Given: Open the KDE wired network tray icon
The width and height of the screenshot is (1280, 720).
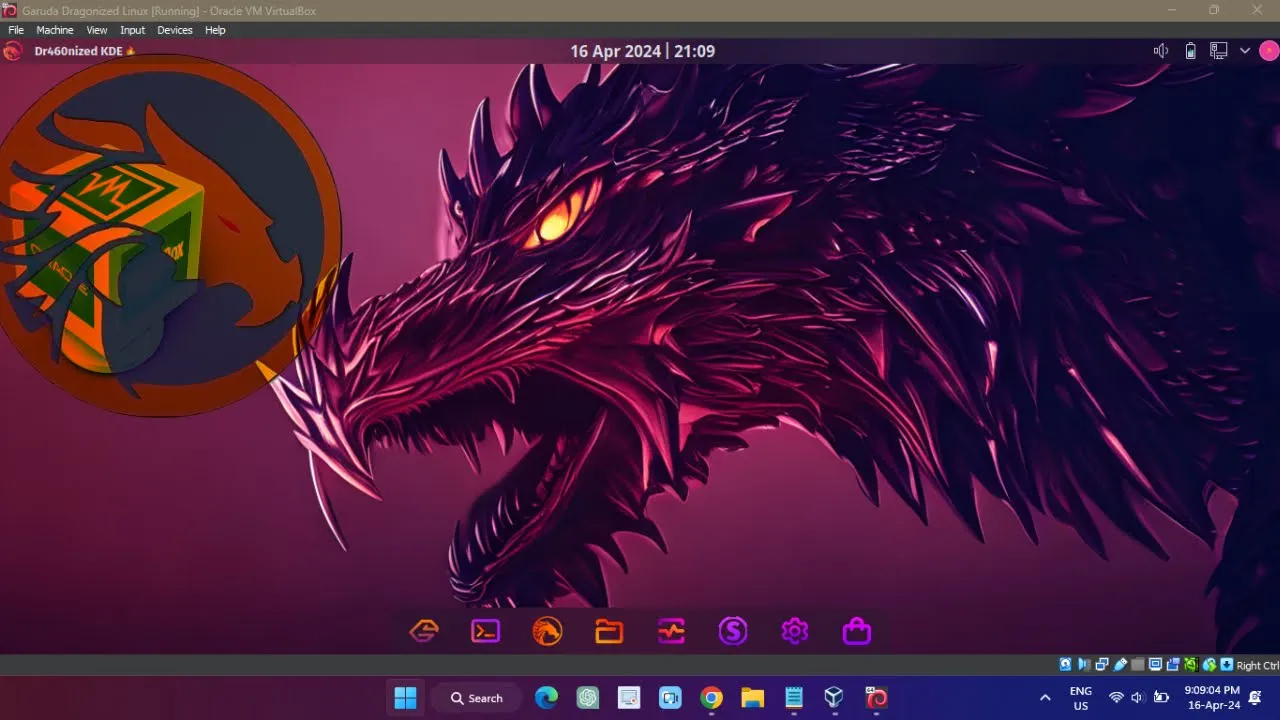Looking at the screenshot, I should [1219, 51].
